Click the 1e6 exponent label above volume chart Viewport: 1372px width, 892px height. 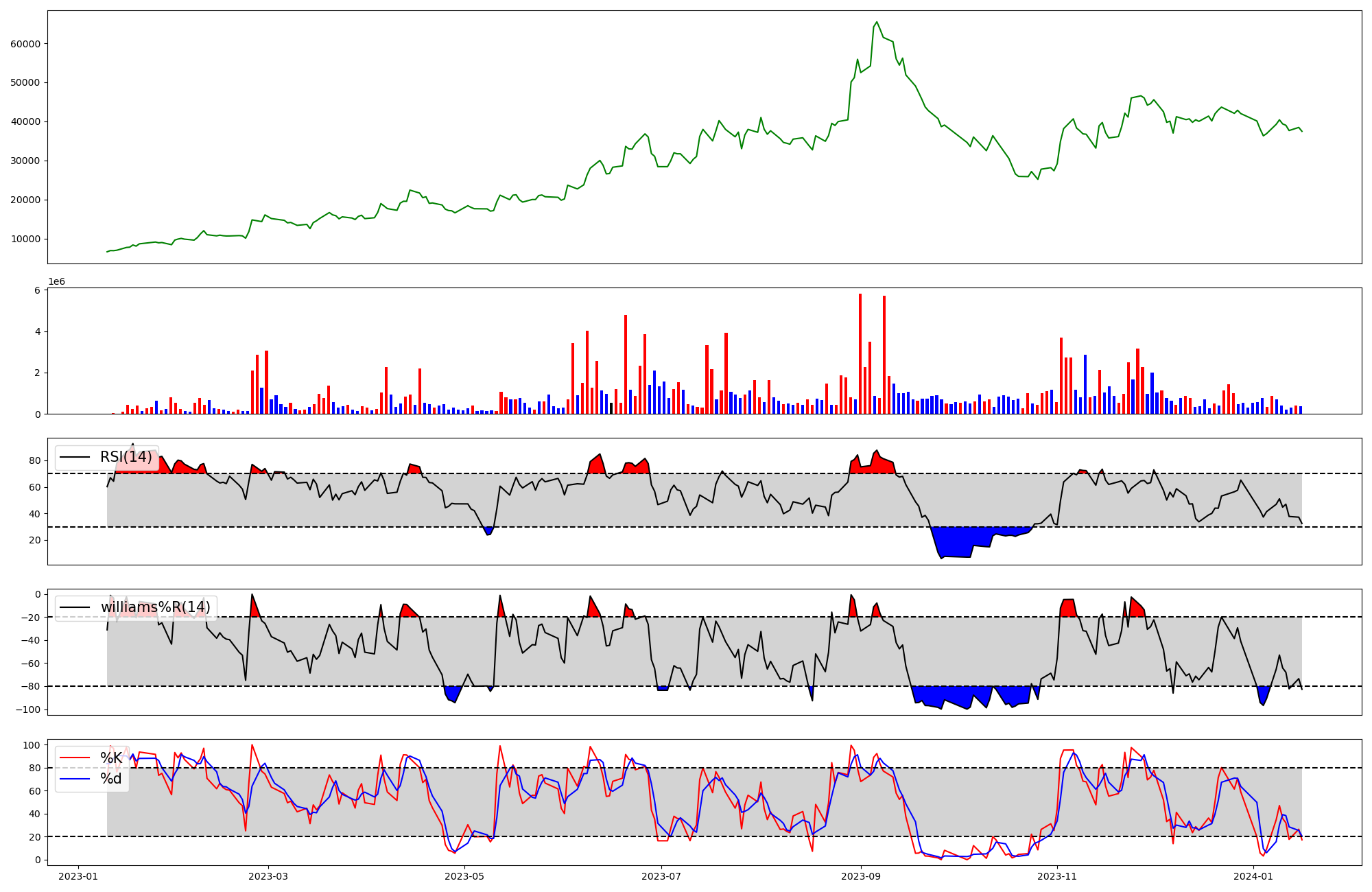[x=56, y=282]
